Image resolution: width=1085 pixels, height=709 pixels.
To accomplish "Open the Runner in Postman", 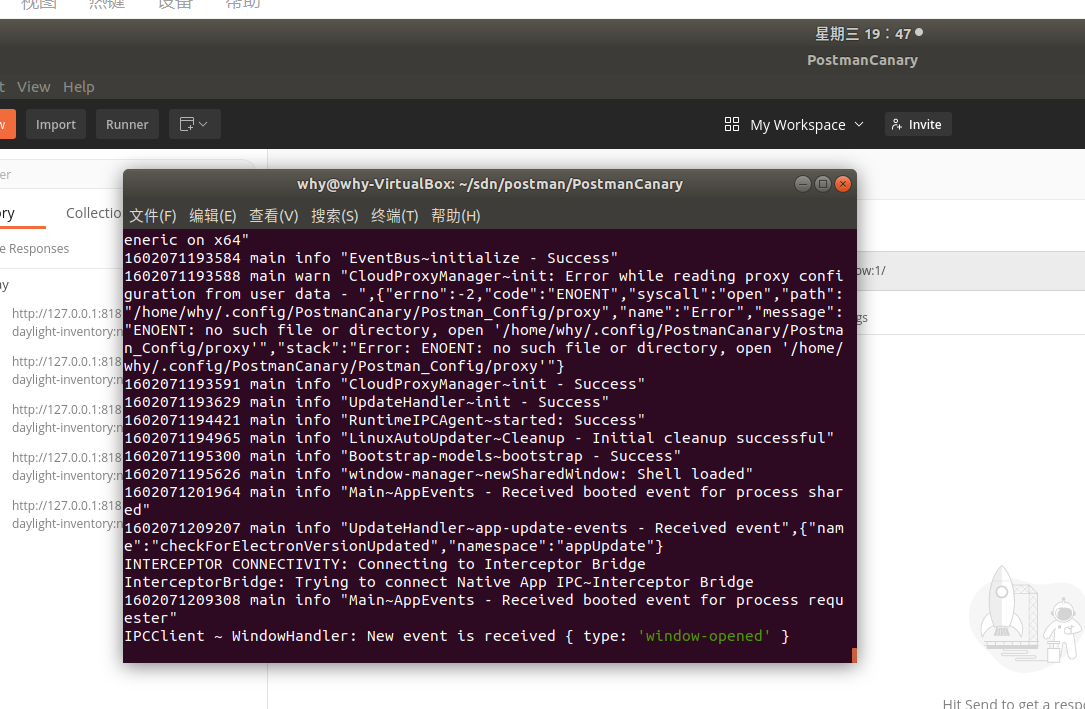I will tap(127, 125).
